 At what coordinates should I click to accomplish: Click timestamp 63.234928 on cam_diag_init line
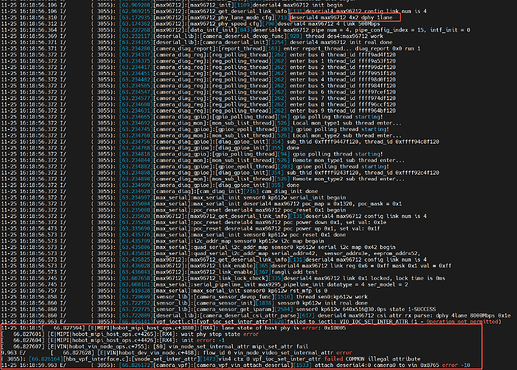(x=136, y=191)
